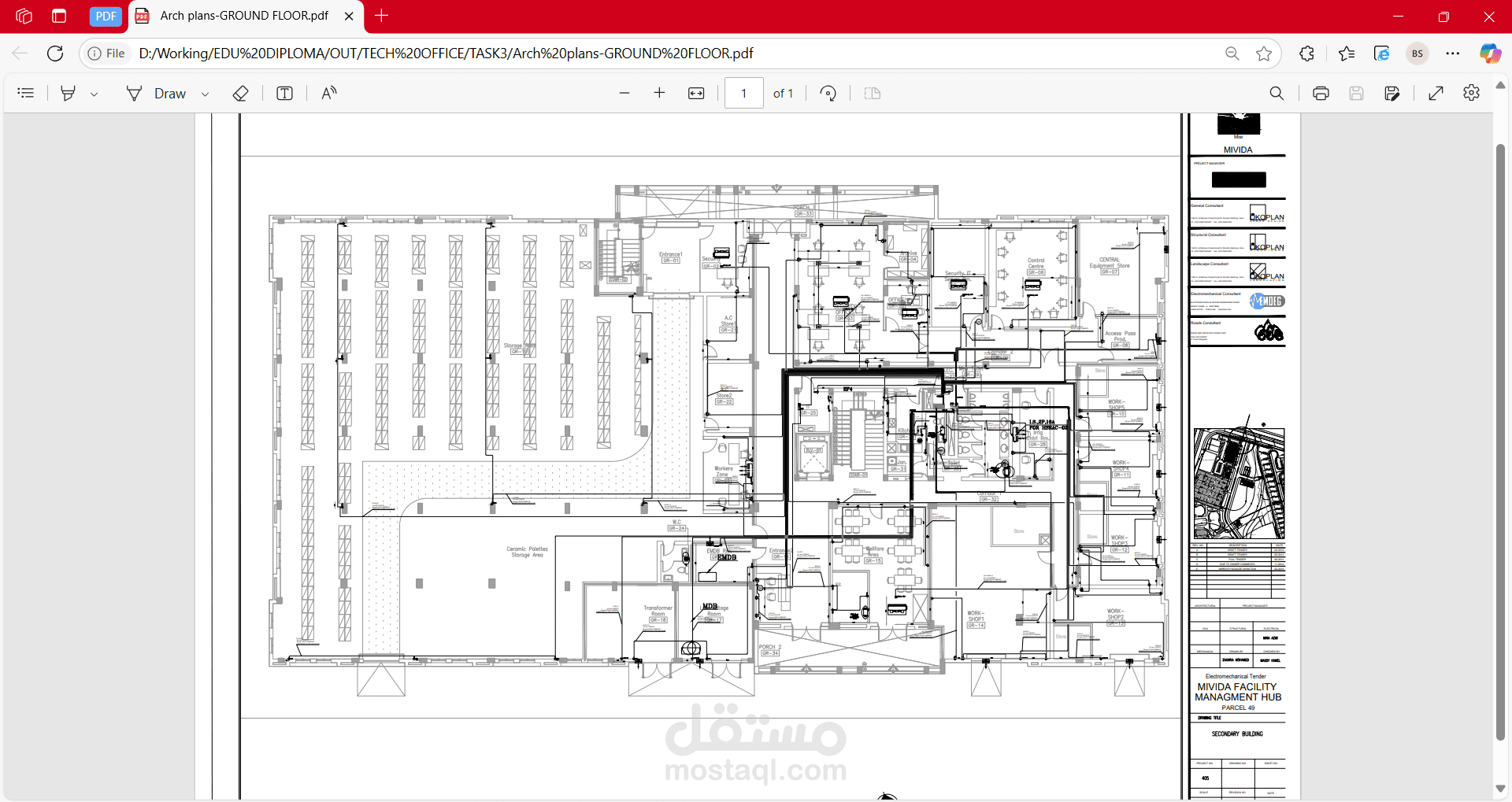
Task: Zoom out using the address bar magnifier
Action: click(x=1232, y=54)
